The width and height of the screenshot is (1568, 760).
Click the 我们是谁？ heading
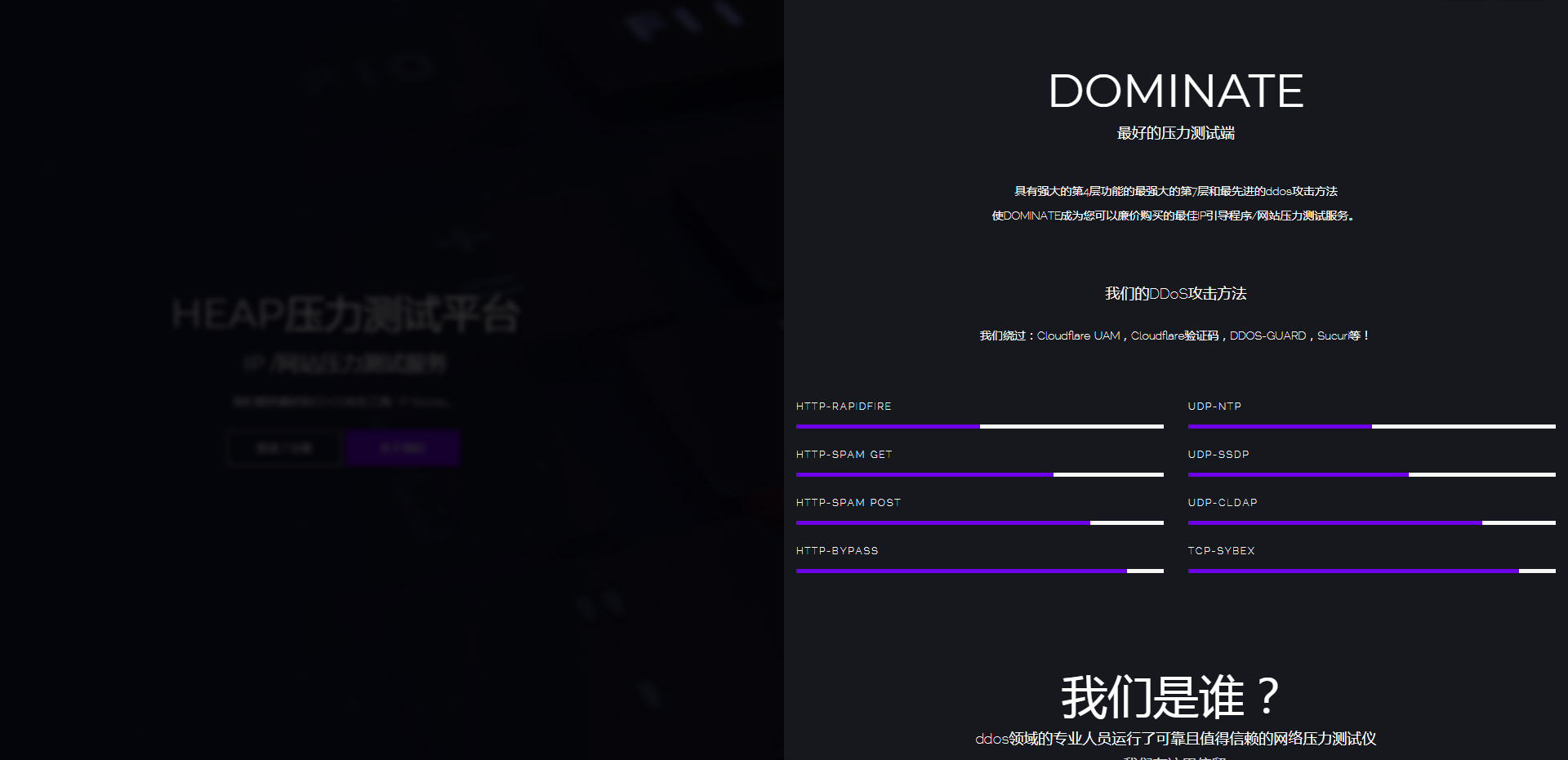coord(1169,697)
